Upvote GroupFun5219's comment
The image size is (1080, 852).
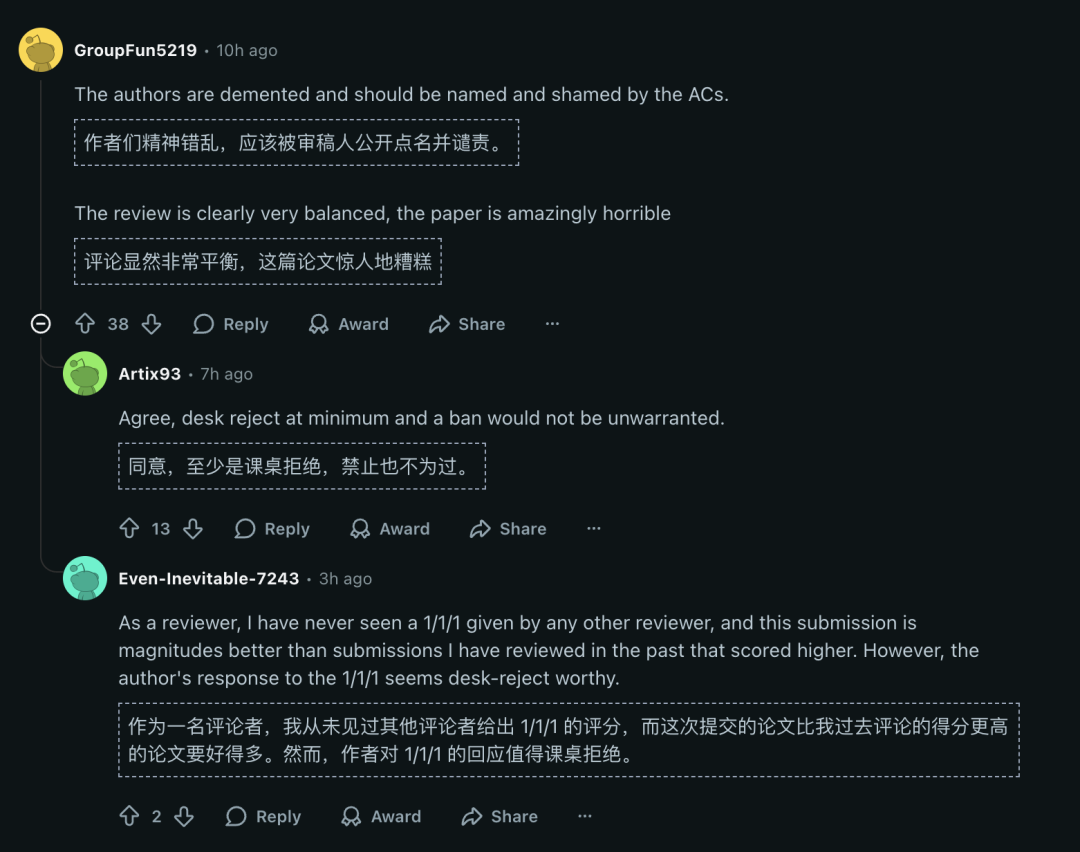point(86,324)
